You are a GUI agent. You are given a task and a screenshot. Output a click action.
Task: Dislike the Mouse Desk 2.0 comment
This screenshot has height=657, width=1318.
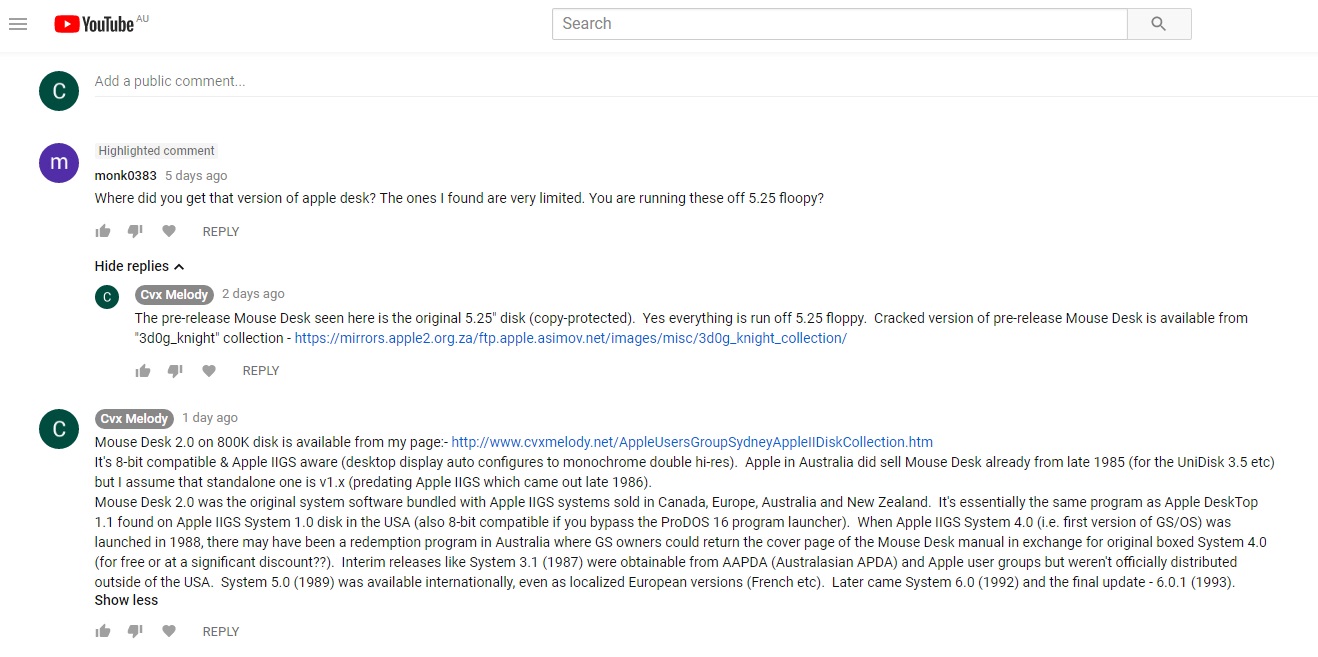pyautogui.click(x=135, y=631)
